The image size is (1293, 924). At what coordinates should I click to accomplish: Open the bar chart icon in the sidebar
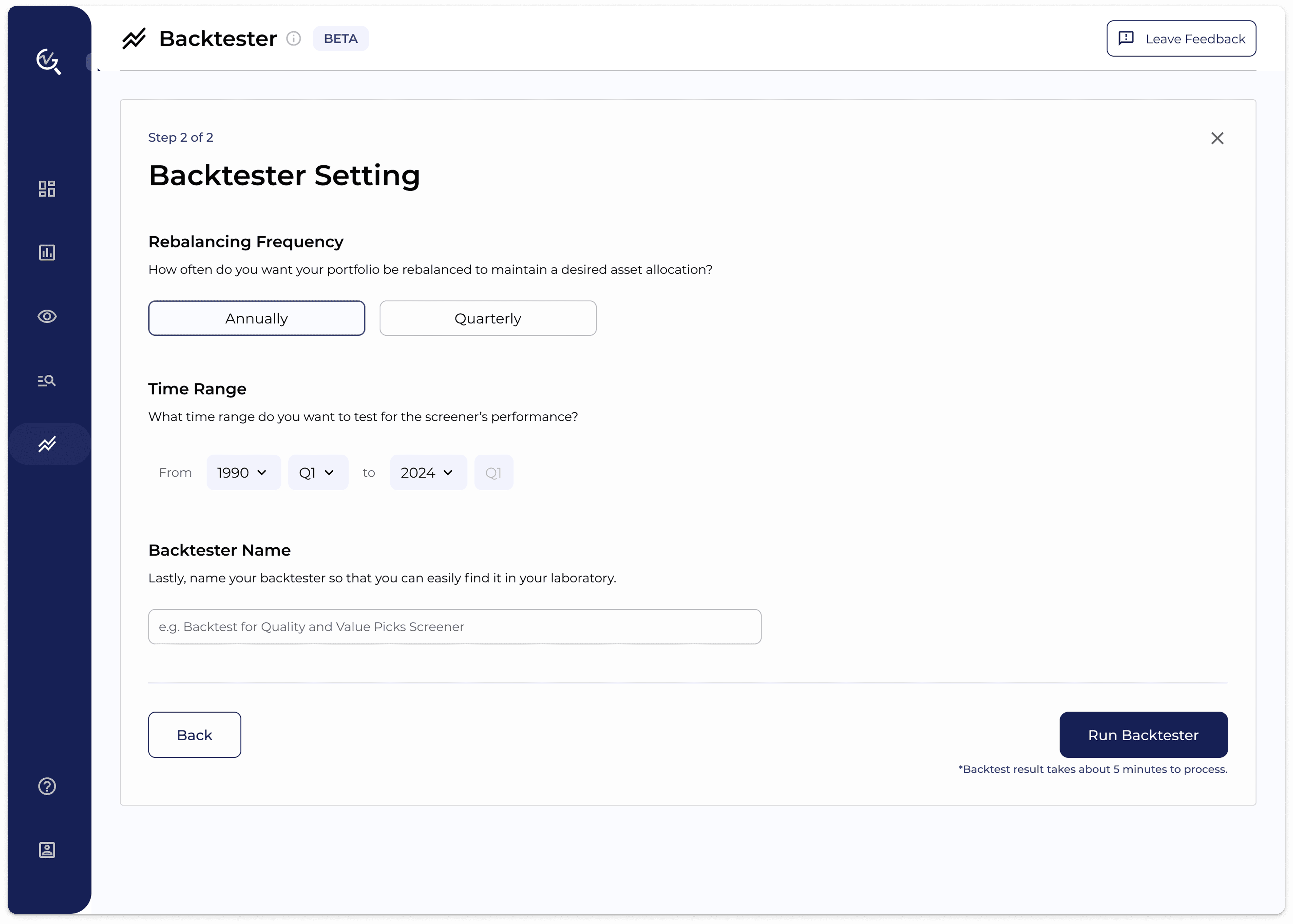tap(47, 253)
